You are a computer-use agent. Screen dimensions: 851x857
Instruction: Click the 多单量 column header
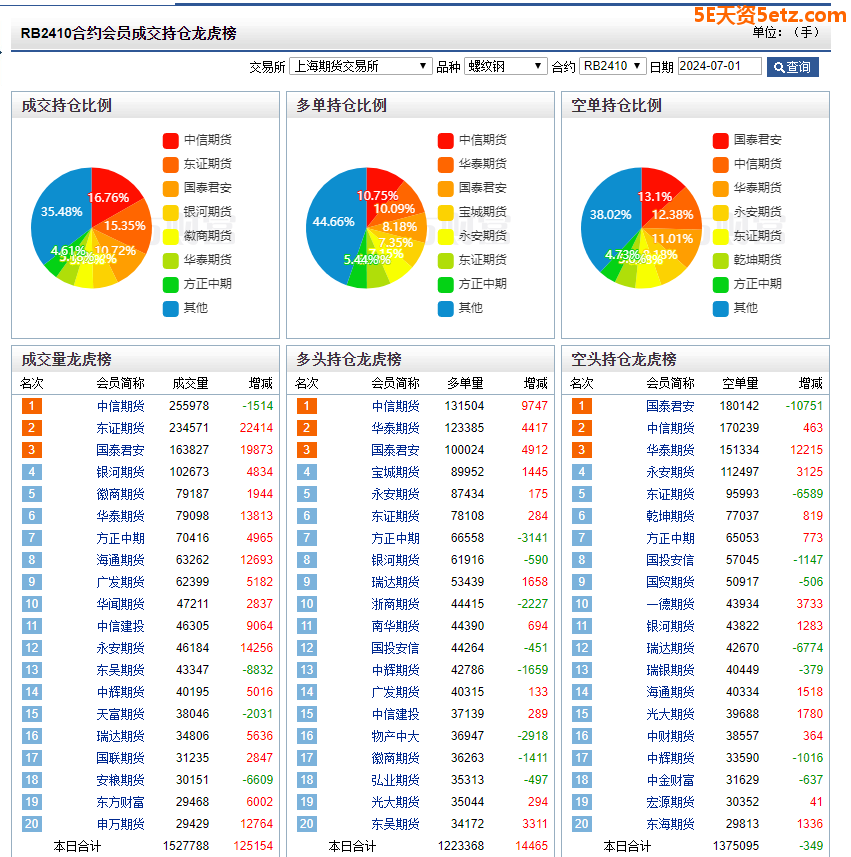pos(465,384)
